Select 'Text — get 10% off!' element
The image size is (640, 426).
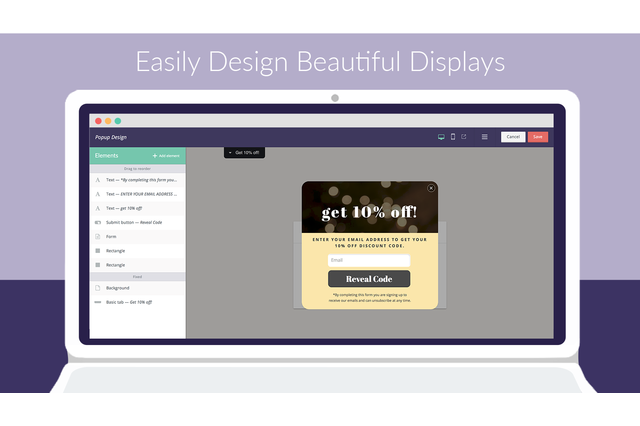pos(129,208)
